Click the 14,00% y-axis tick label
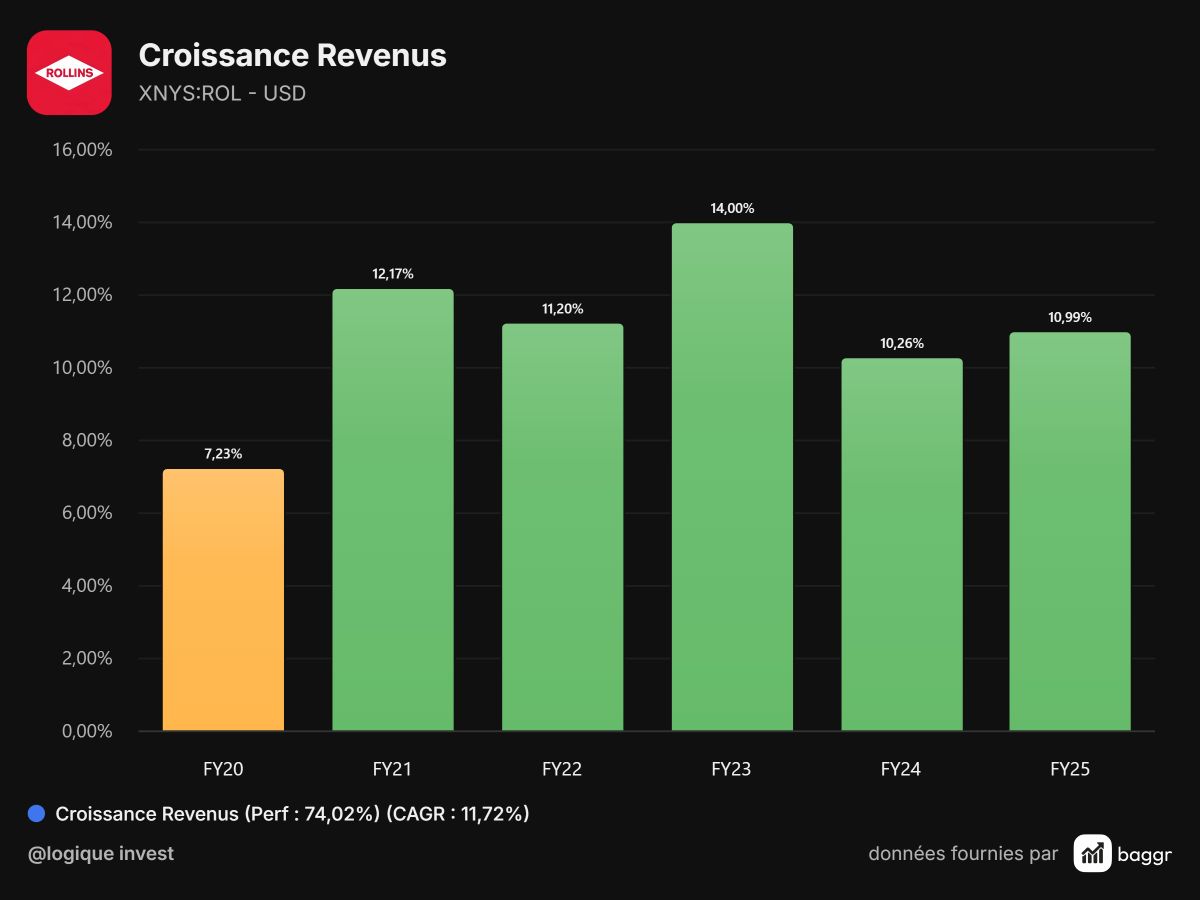The width and height of the screenshot is (1200, 900). coord(82,223)
